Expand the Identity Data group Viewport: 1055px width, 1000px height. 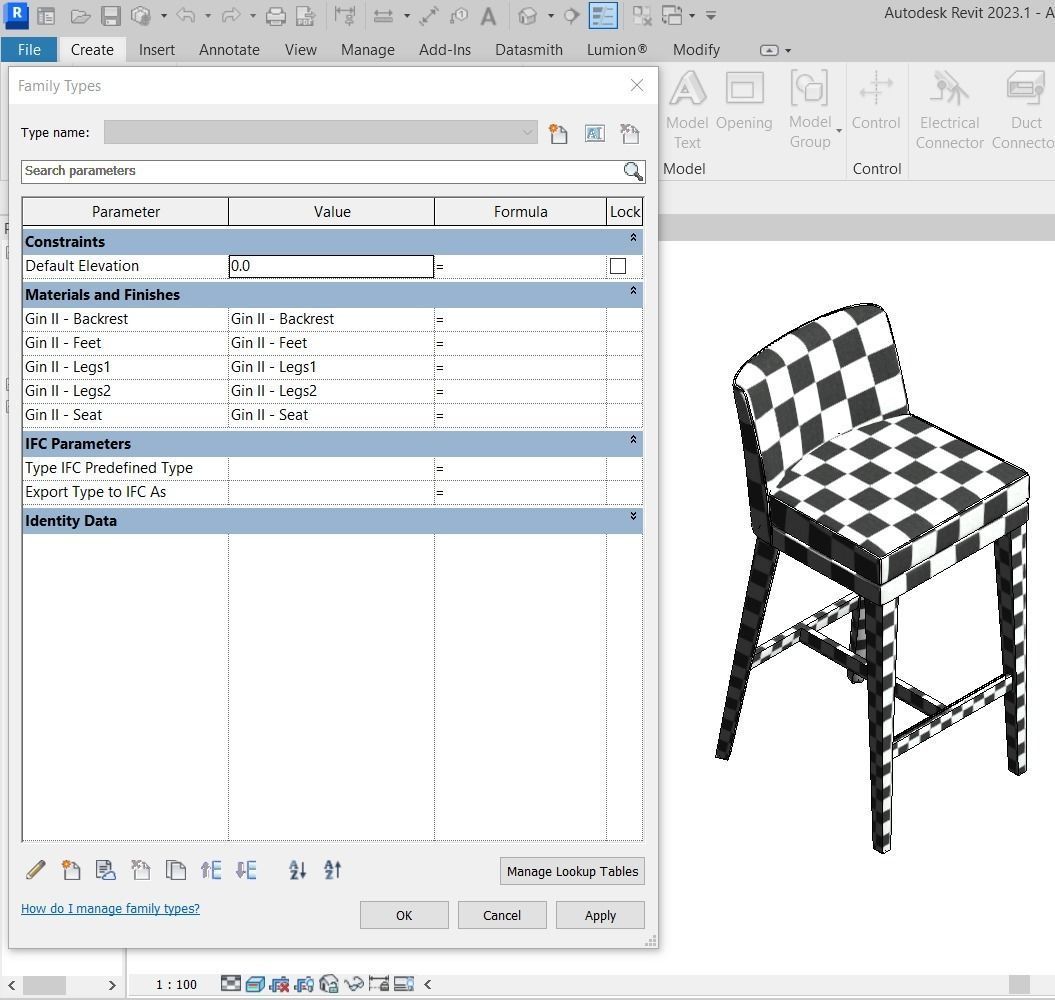(633, 517)
